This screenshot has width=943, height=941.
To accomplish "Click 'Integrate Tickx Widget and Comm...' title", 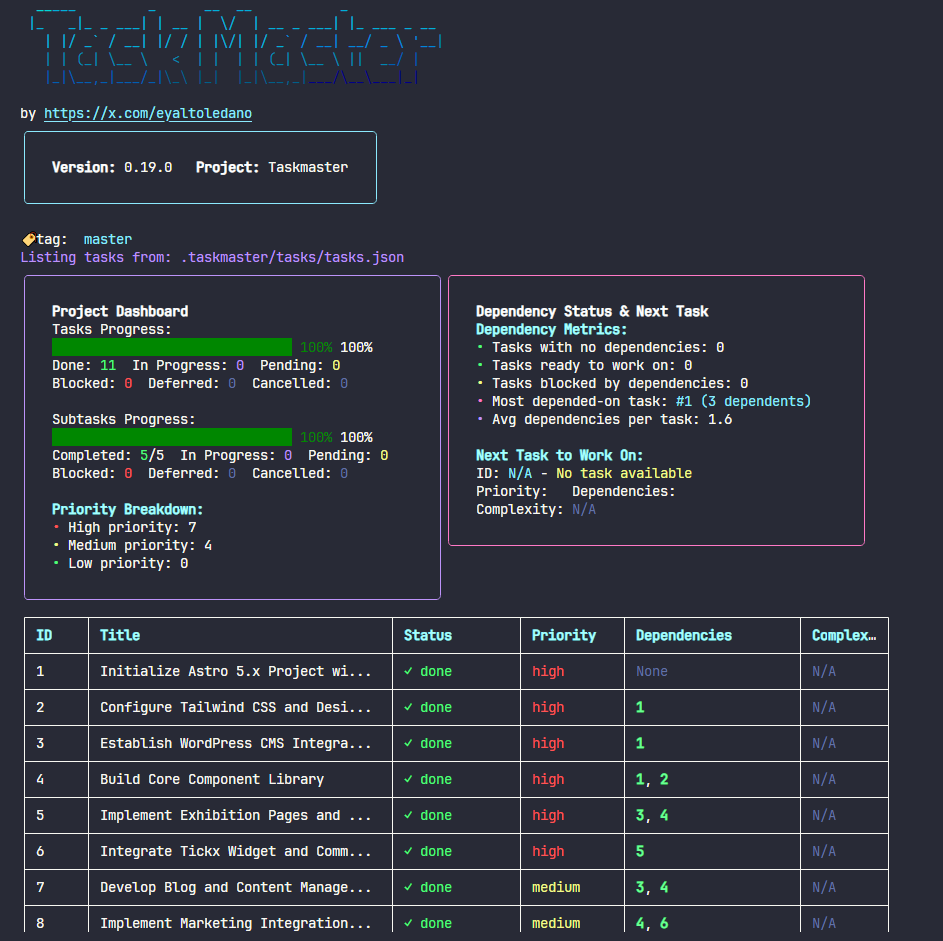I will pyautogui.click(x=236, y=852).
